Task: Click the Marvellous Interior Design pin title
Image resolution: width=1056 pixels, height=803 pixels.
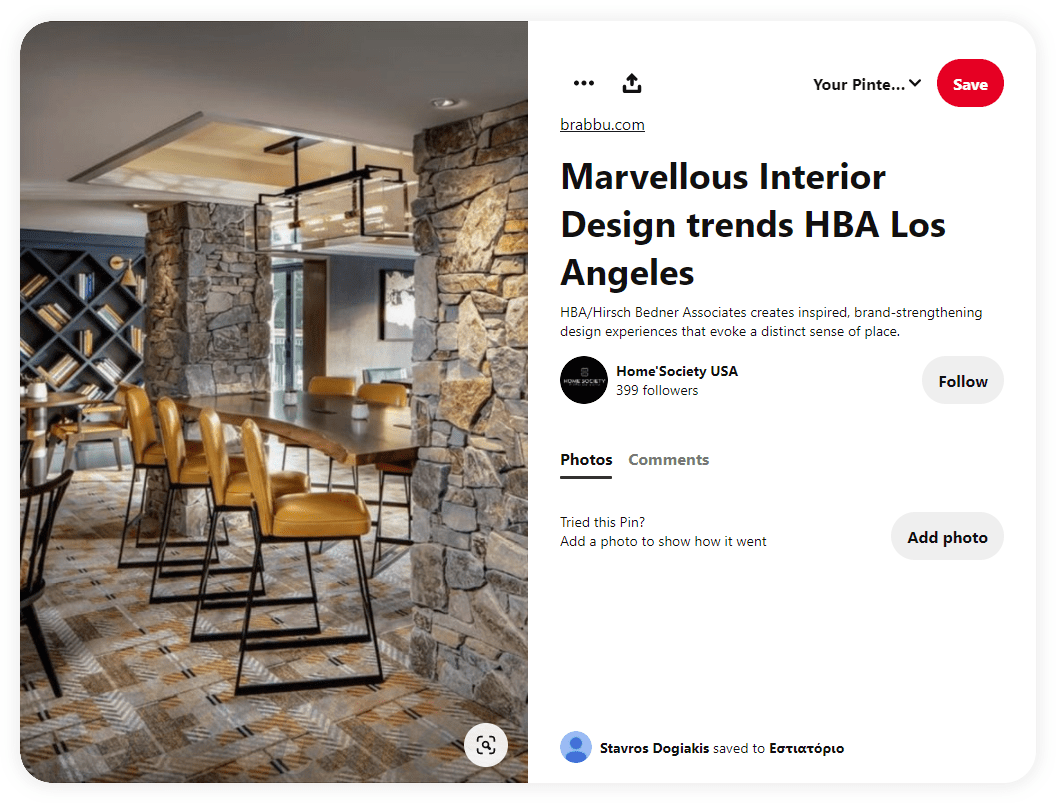Action: click(x=753, y=224)
